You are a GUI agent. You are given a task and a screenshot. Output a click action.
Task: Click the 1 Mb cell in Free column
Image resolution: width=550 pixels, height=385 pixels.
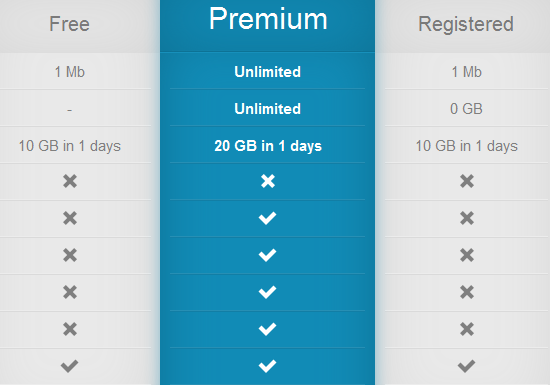click(69, 72)
